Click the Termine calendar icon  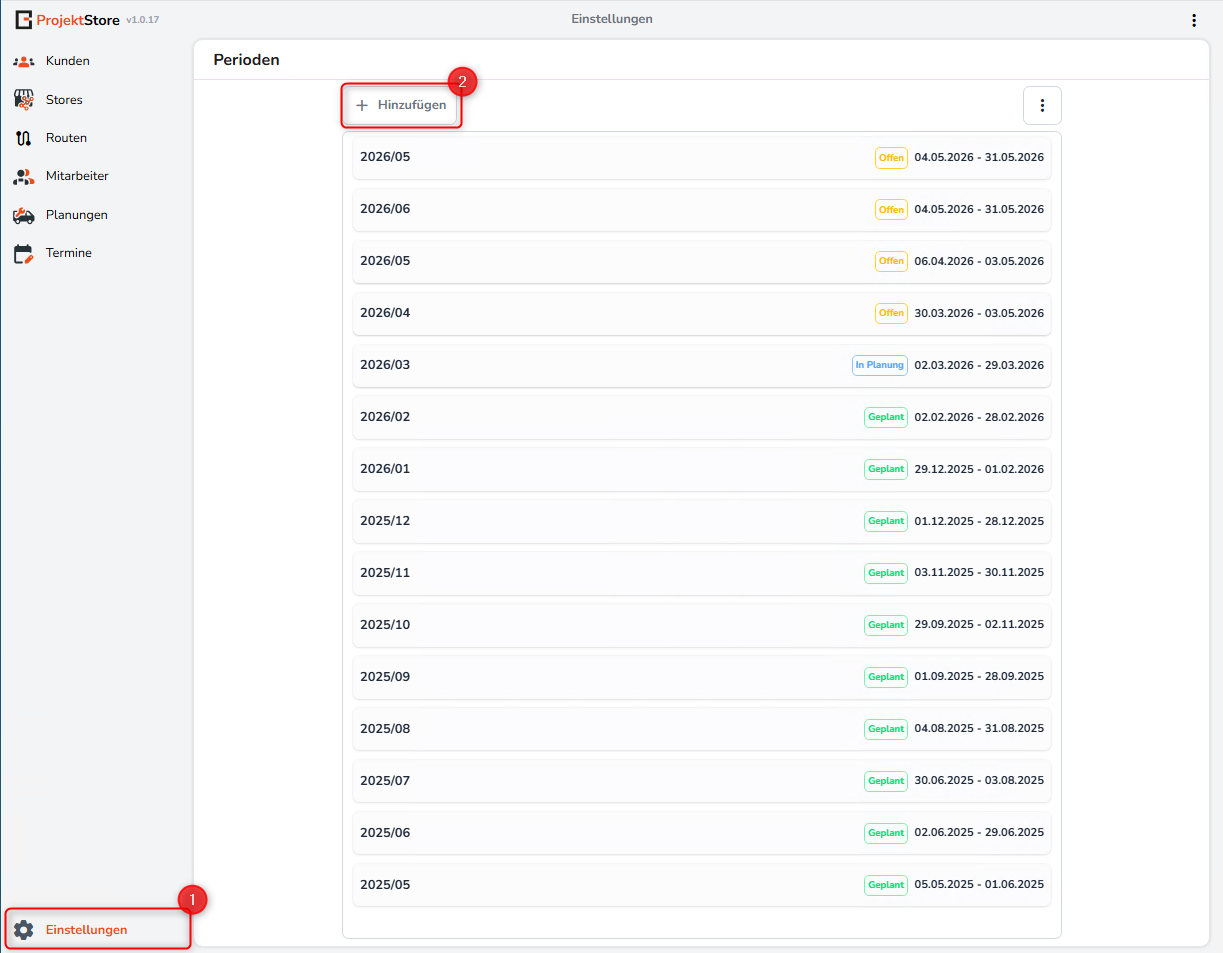pos(23,253)
